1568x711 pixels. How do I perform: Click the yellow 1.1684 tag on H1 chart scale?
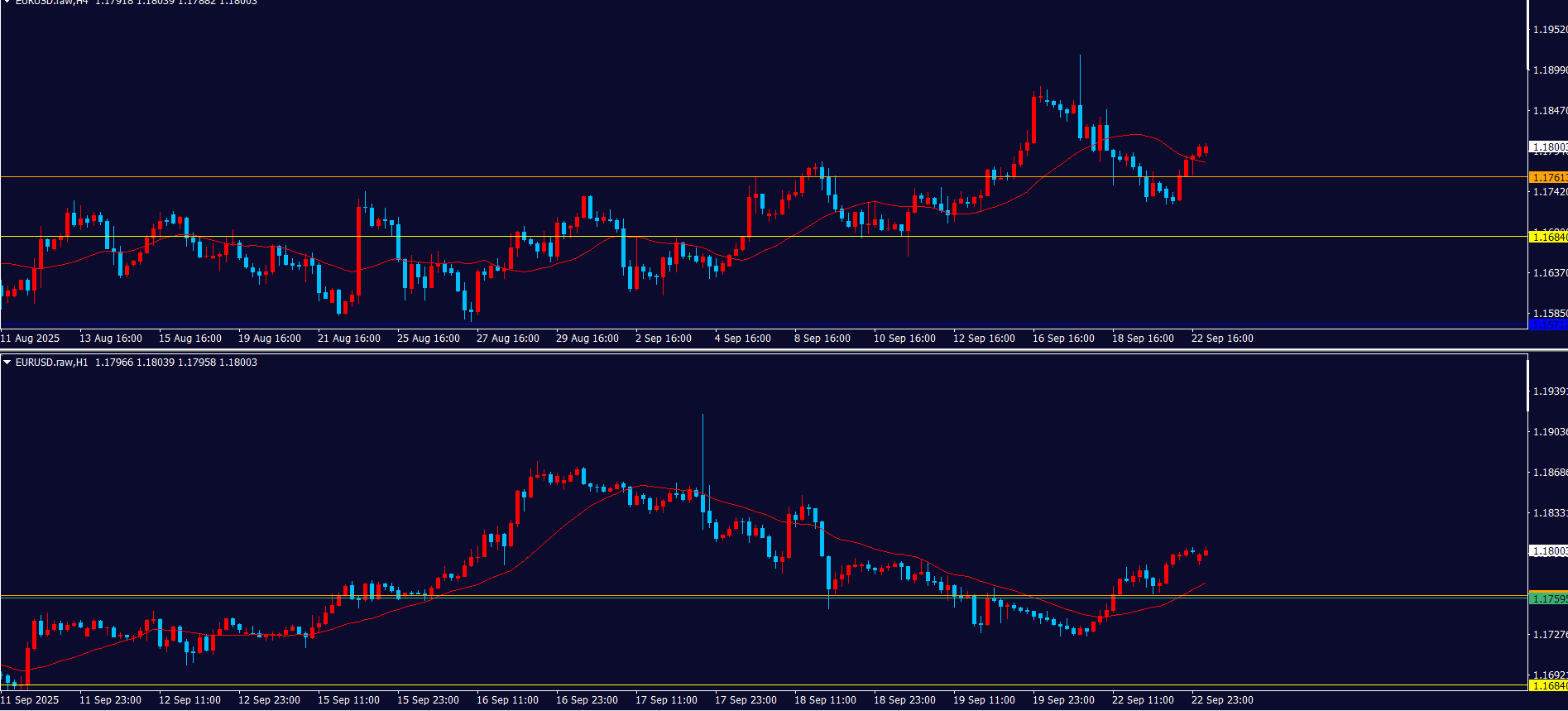[1547, 685]
